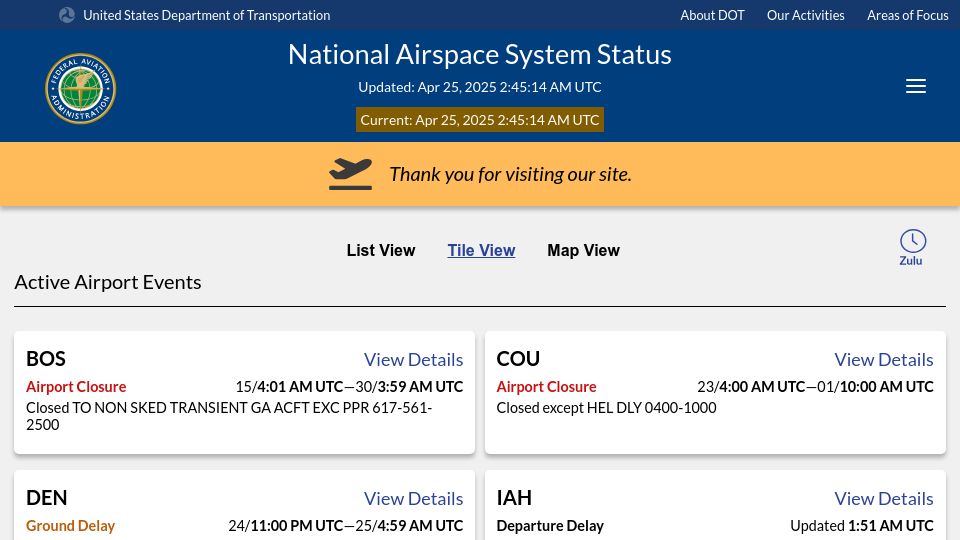Open Areas of Focus menu

click(907, 15)
